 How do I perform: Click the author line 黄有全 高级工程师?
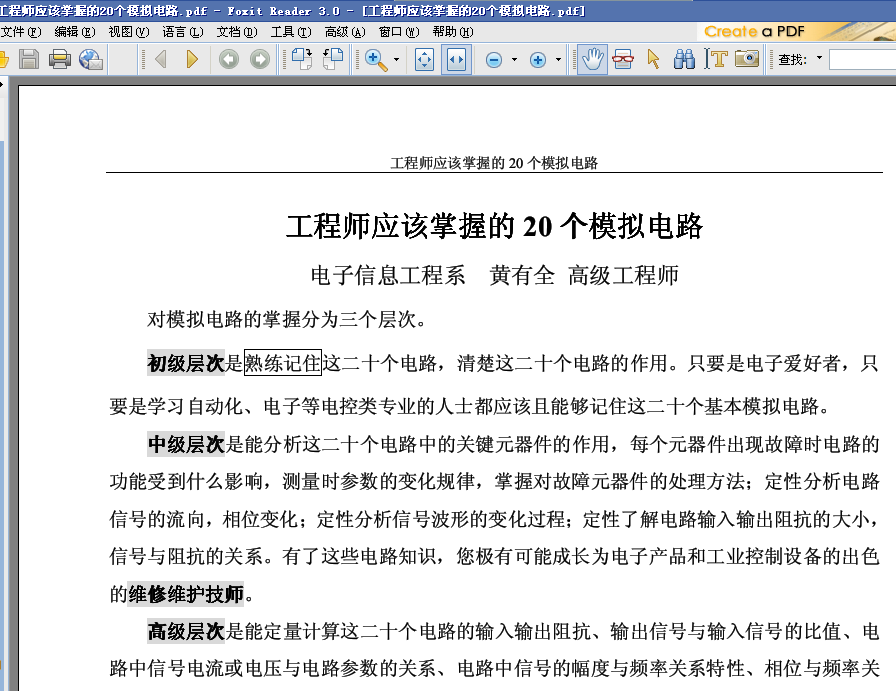(x=584, y=275)
